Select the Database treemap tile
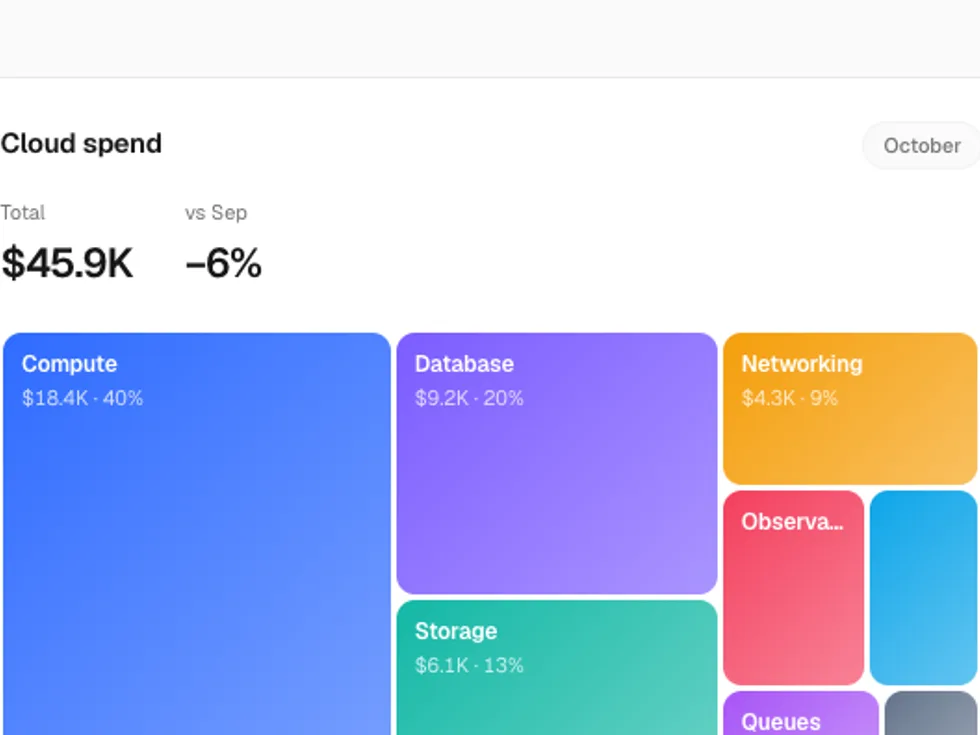The image size is (980, 735). (x=557, y=463)
